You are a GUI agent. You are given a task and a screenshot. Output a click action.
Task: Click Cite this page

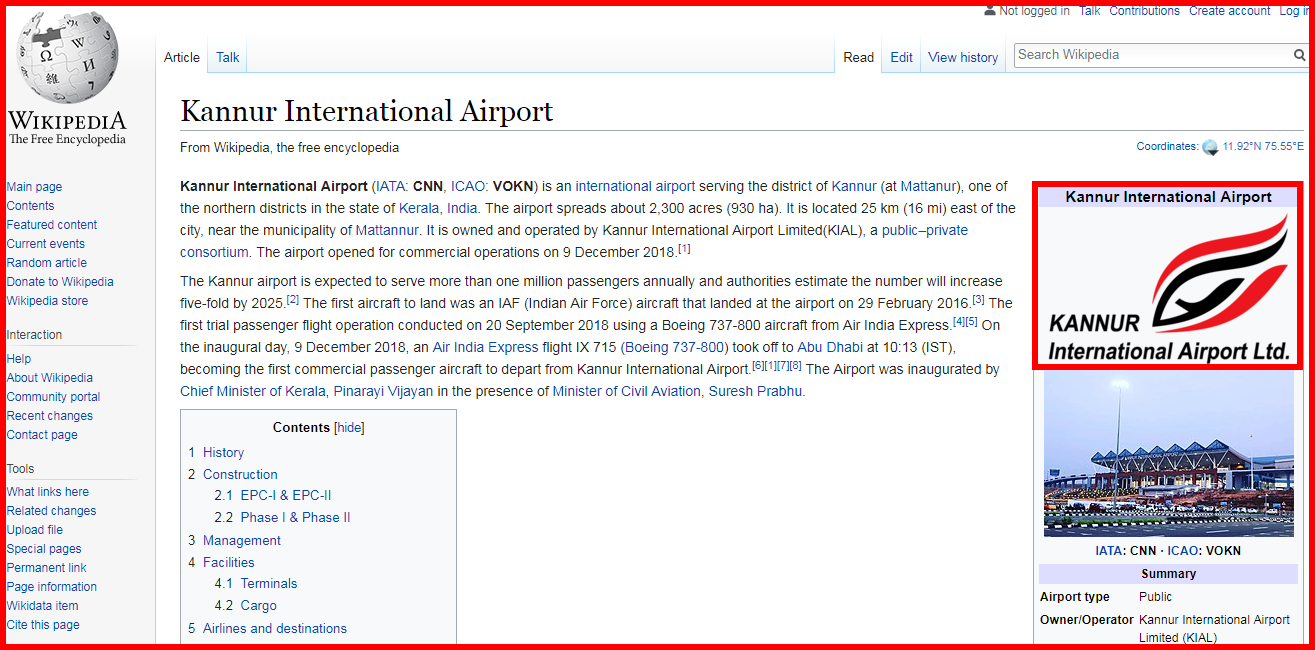click(43, 625)
